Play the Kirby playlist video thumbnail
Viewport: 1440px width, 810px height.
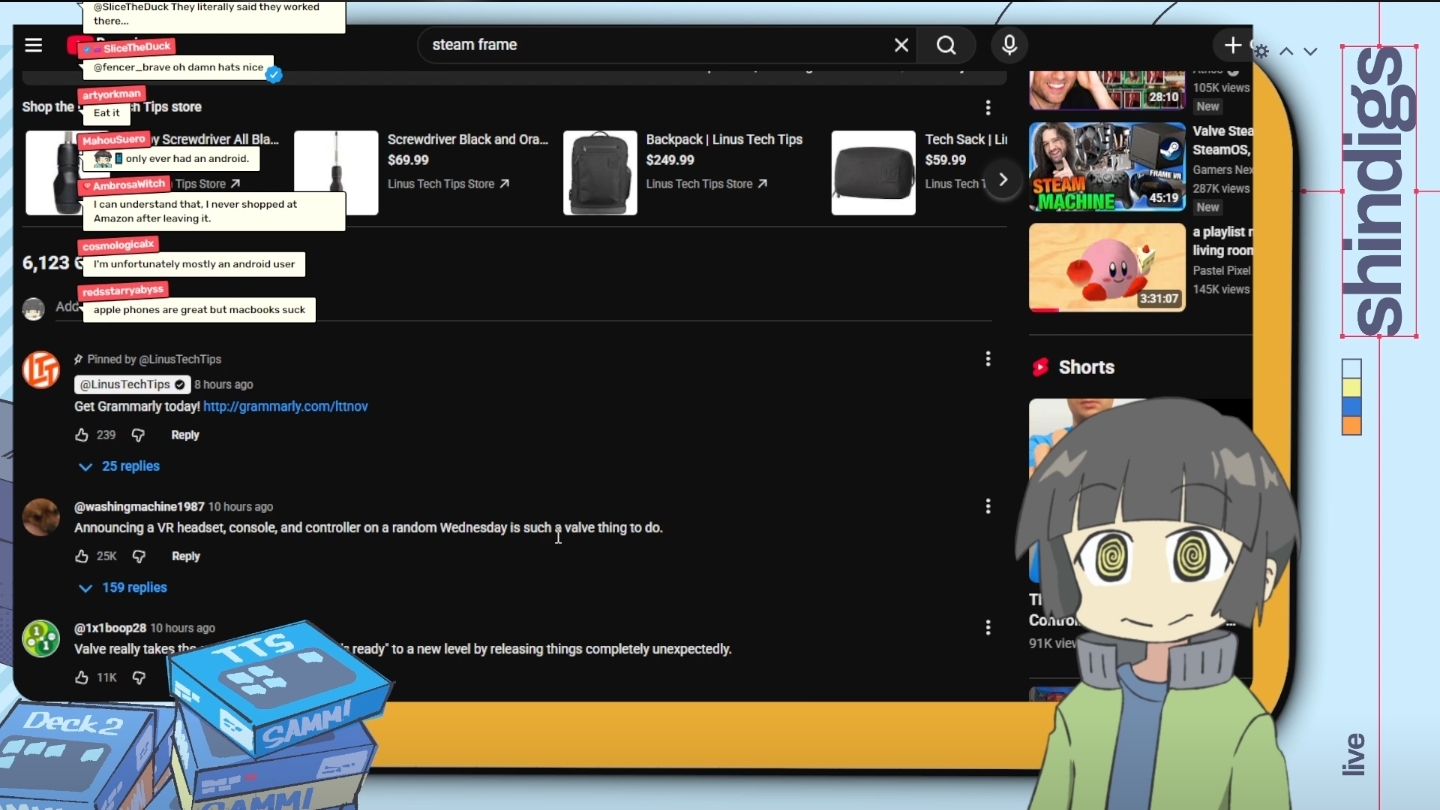(1107, 267)
